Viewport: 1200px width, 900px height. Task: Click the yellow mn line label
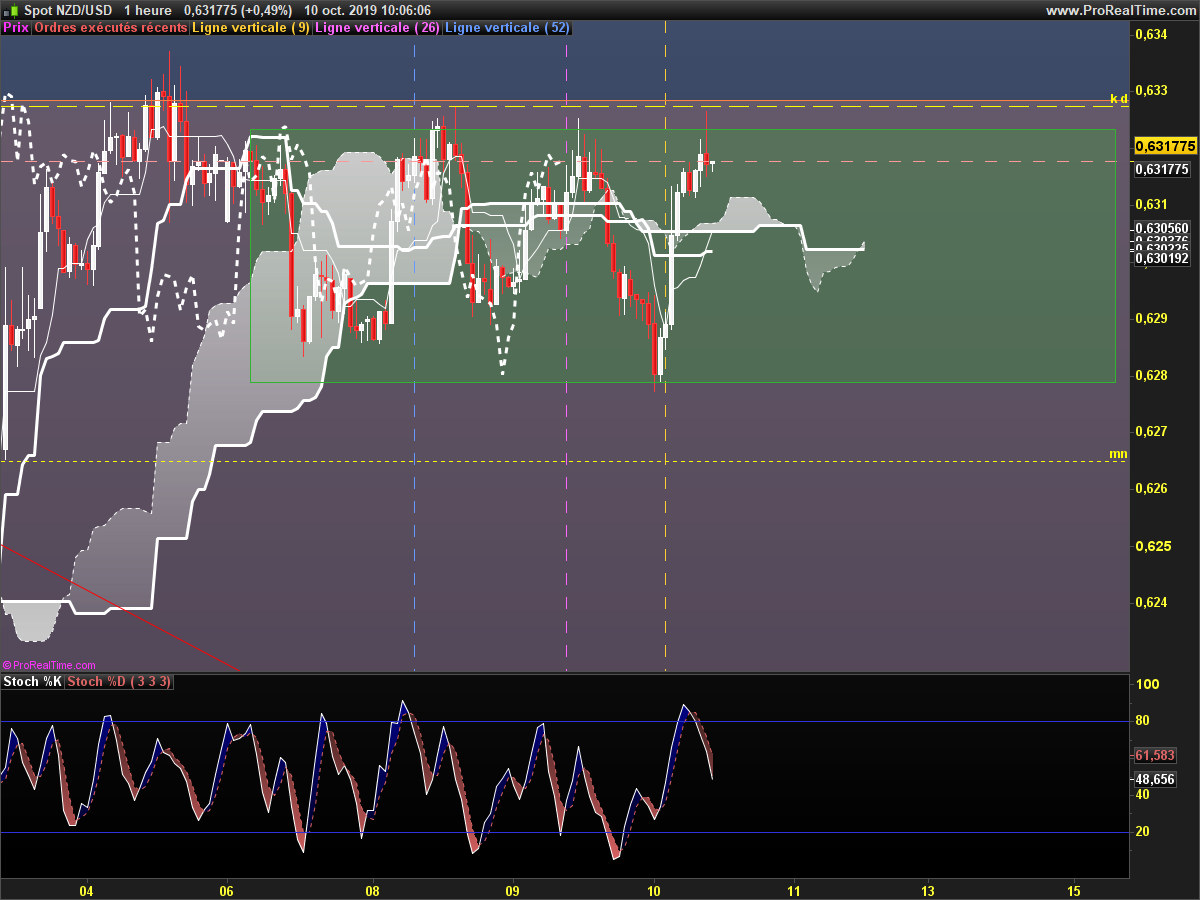(1118, 454)
